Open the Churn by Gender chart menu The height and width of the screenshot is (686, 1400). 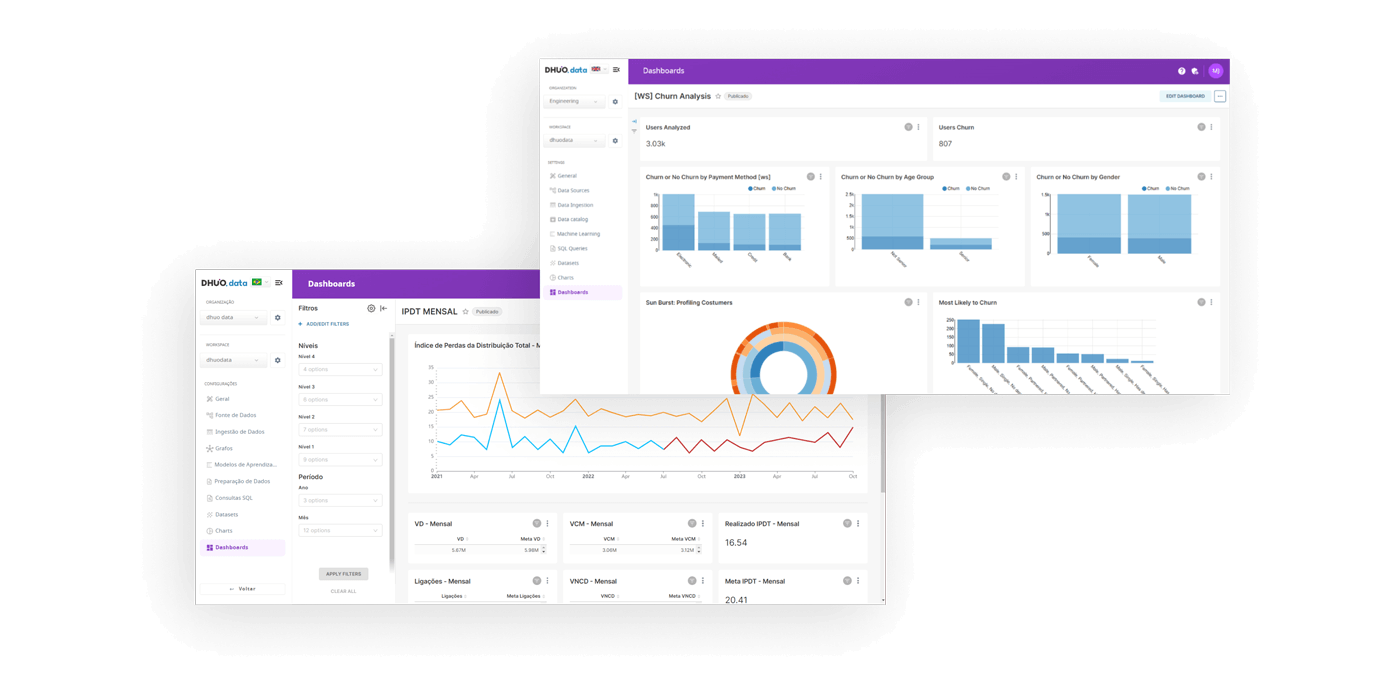coord(1211,177)
